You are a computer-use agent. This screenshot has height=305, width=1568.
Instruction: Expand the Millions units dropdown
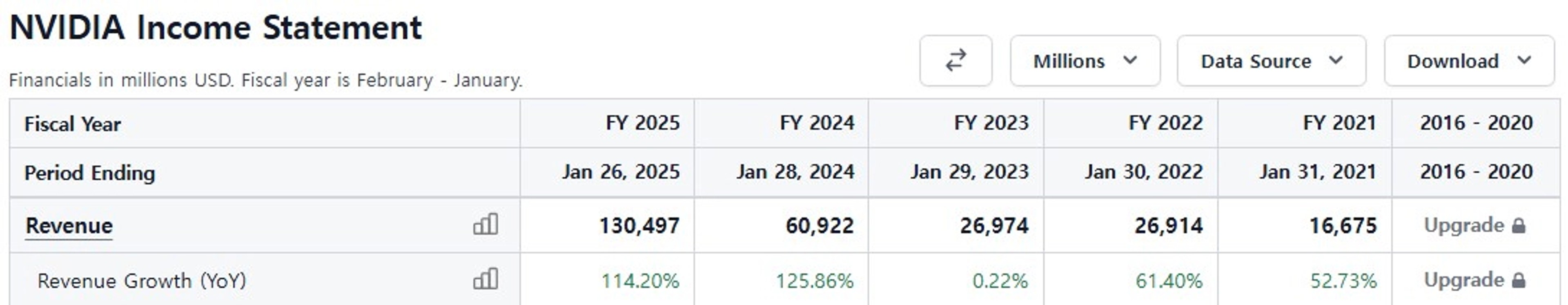pyautogui.click(x=1085, y=60)
